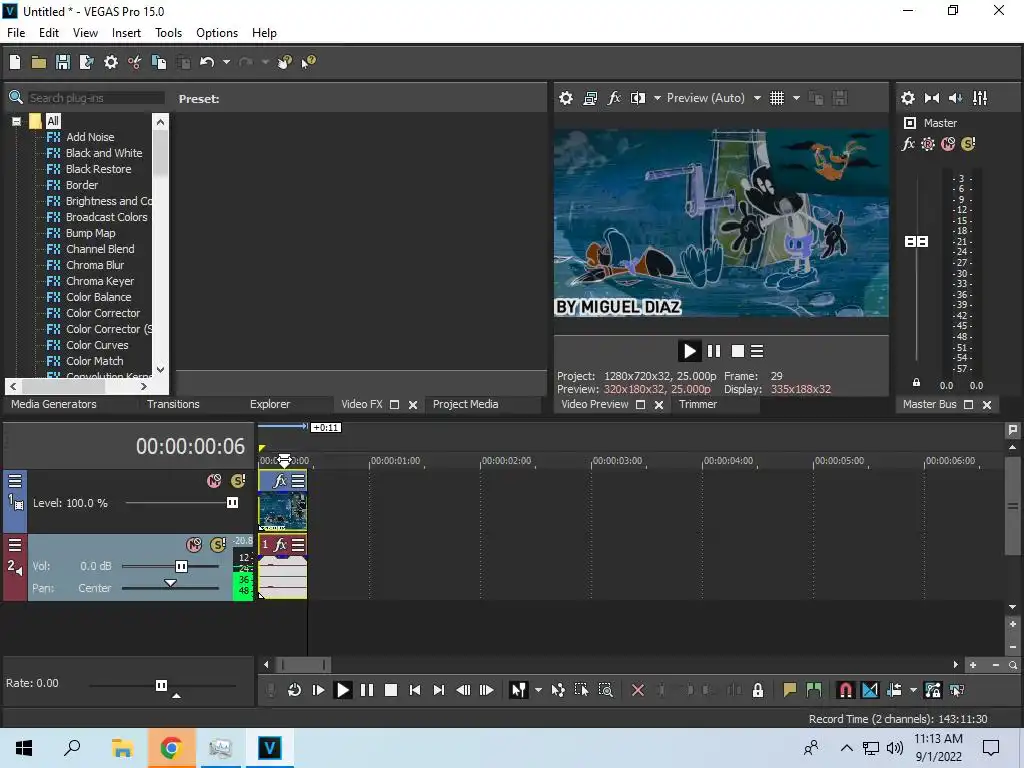
Task: Solo audio track 2
Action: point(218,545)
